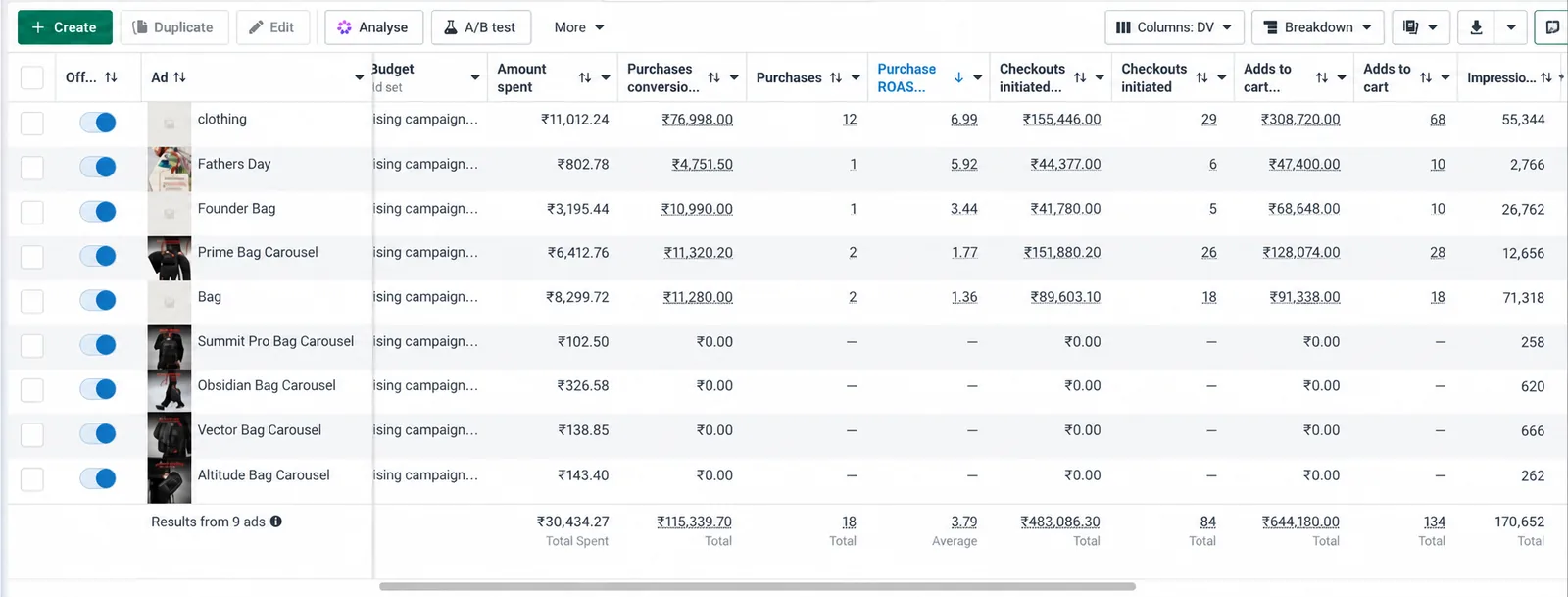Sort by Adds to cart value arrows
Screen dimensions: 1568x597
click(1322, 77)
